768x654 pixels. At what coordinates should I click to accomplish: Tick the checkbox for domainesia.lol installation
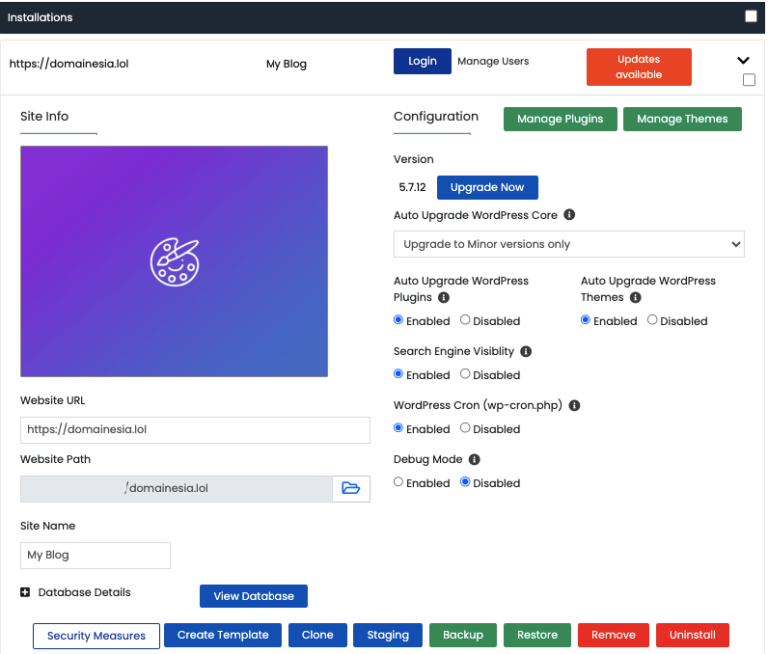point(749,79)
